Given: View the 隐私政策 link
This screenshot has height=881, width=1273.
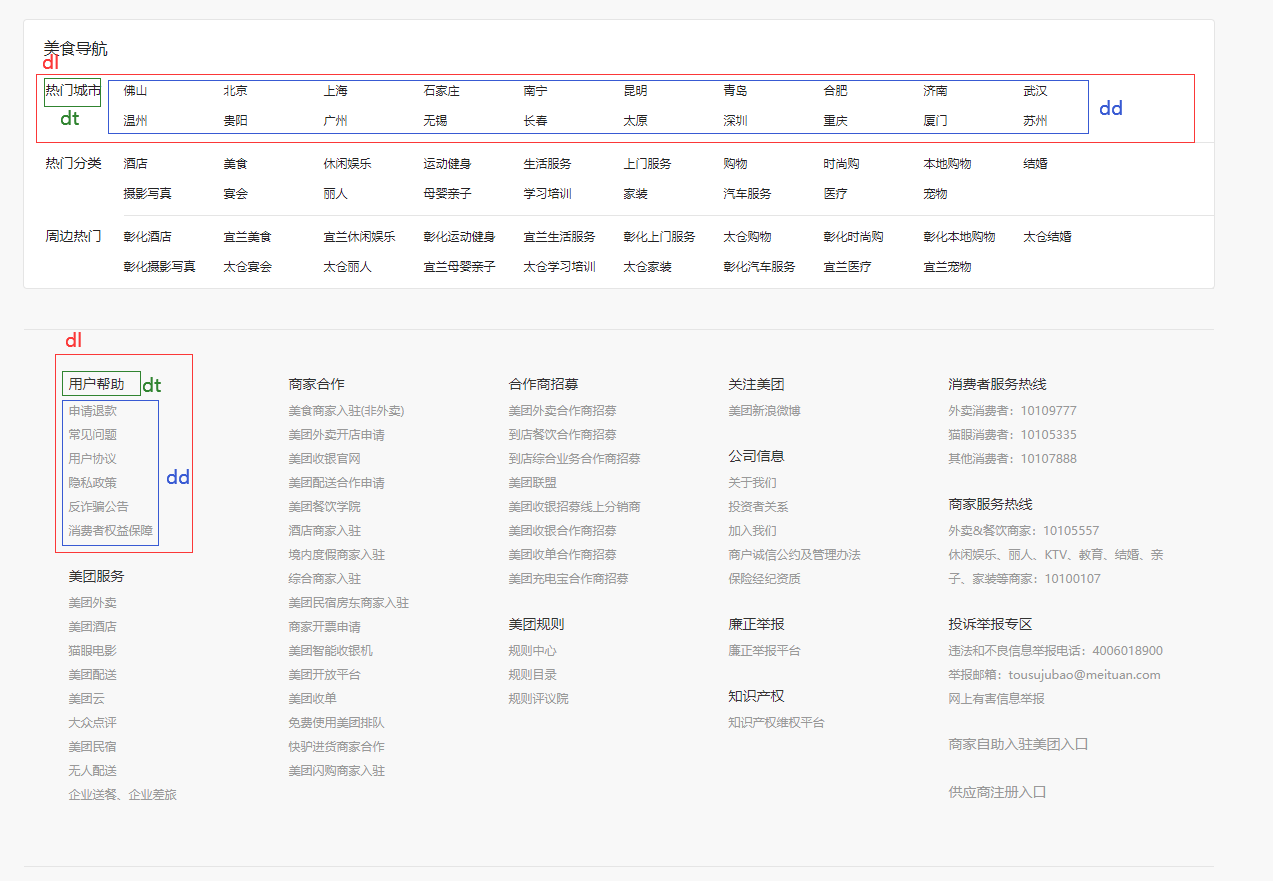Looking at the screenshot, I should point(92,483).
